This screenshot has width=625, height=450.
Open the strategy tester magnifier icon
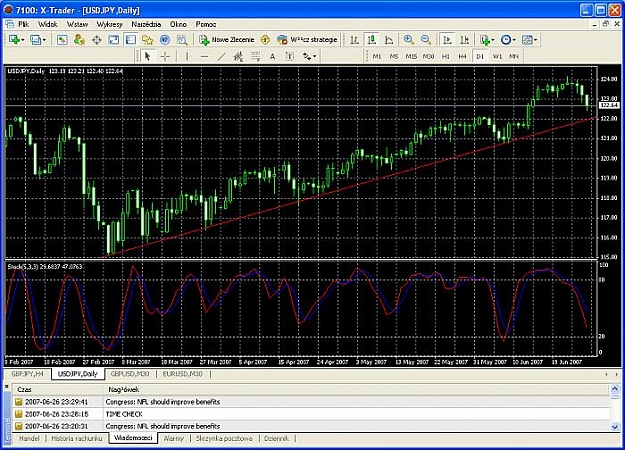click(x=182, y=40)
